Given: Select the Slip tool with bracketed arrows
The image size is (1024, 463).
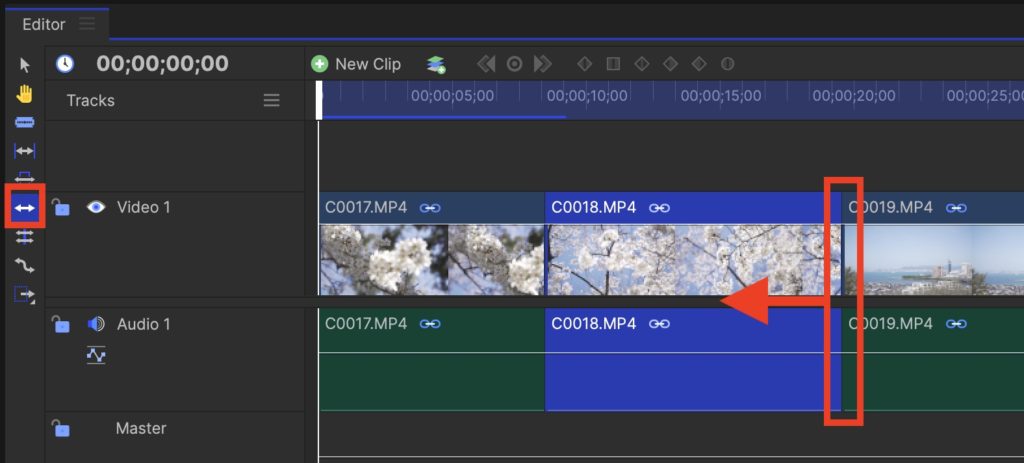Looking at the screenshot, I should [x=25, y=152].
